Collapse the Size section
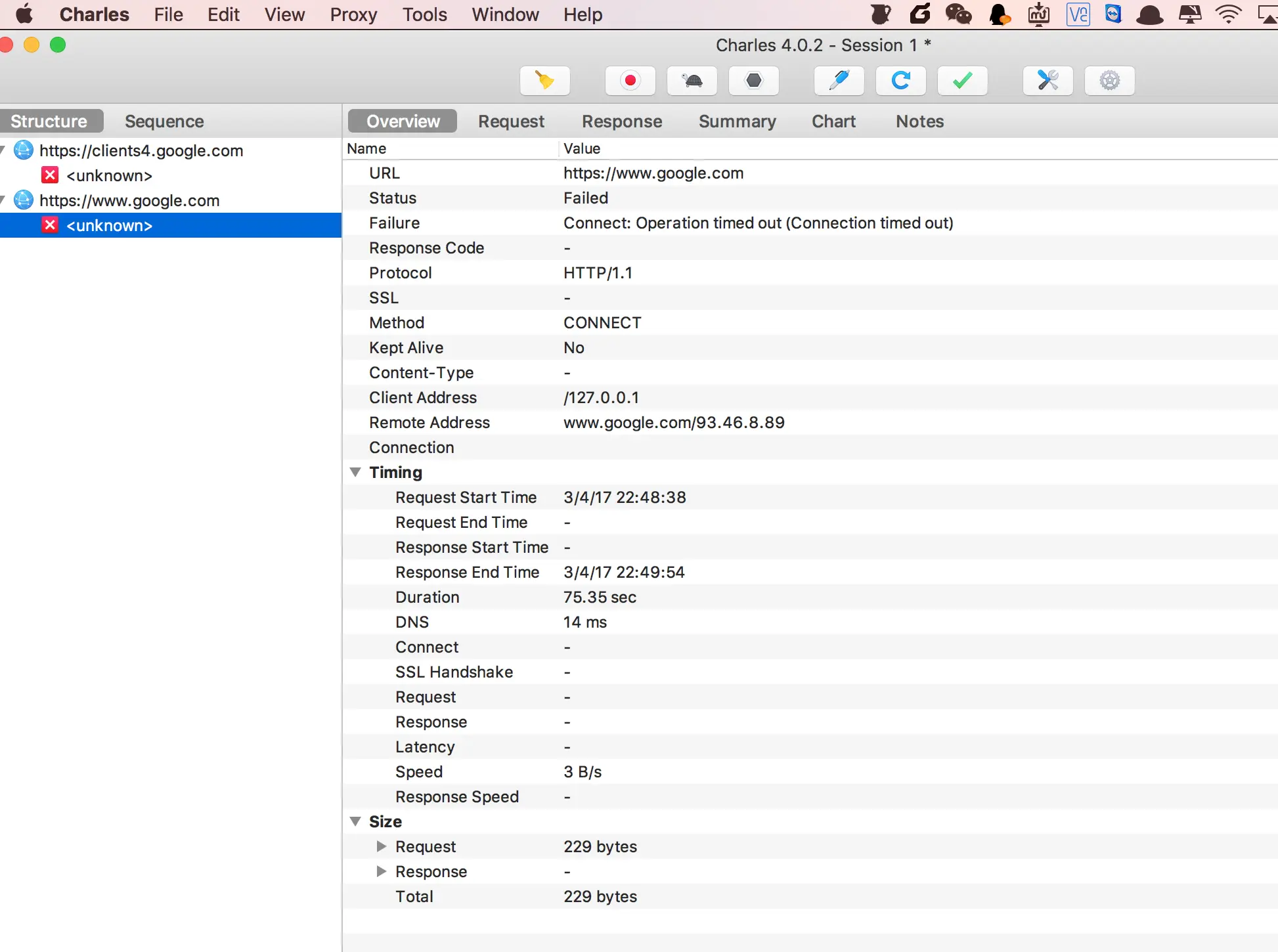The height and width of the screenshot is (952, 1278). pos(355,821)
